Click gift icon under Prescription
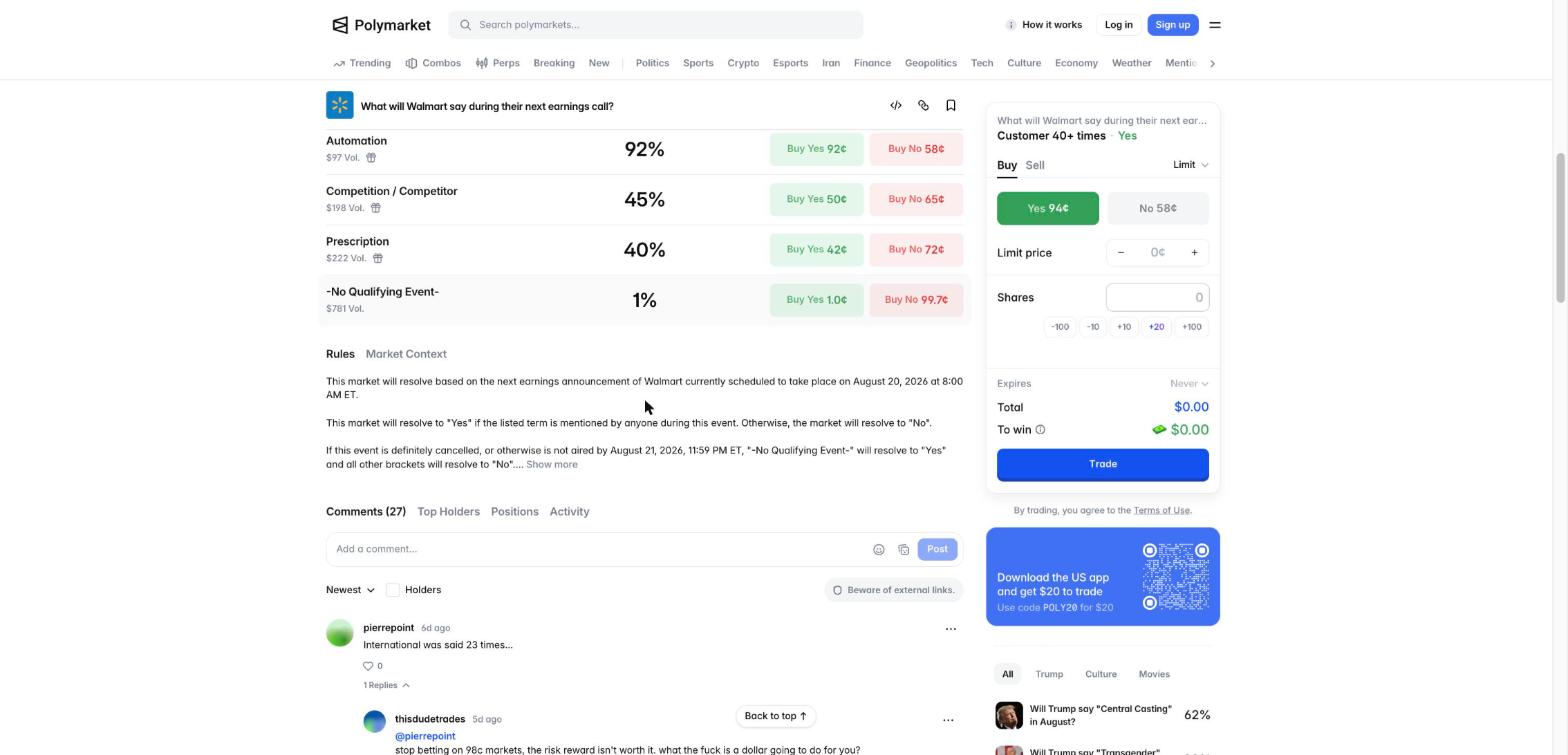 378,258
